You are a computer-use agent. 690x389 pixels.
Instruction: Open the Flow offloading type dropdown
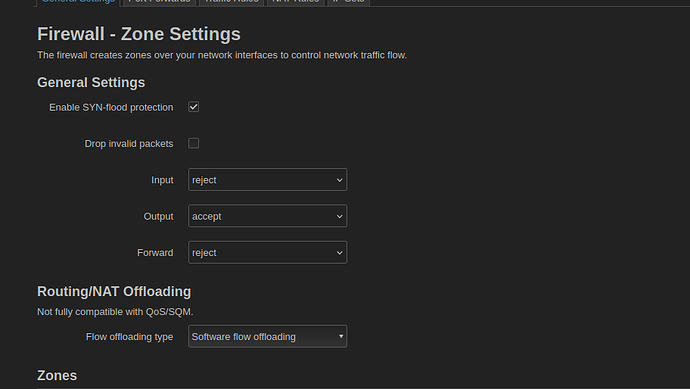268,337
